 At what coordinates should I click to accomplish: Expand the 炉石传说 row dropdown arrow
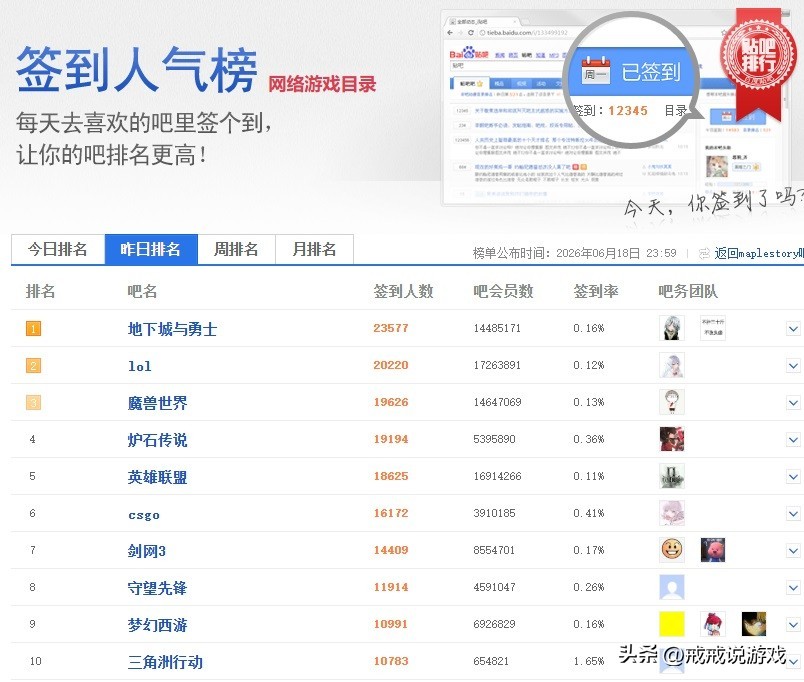coord(793,439)
